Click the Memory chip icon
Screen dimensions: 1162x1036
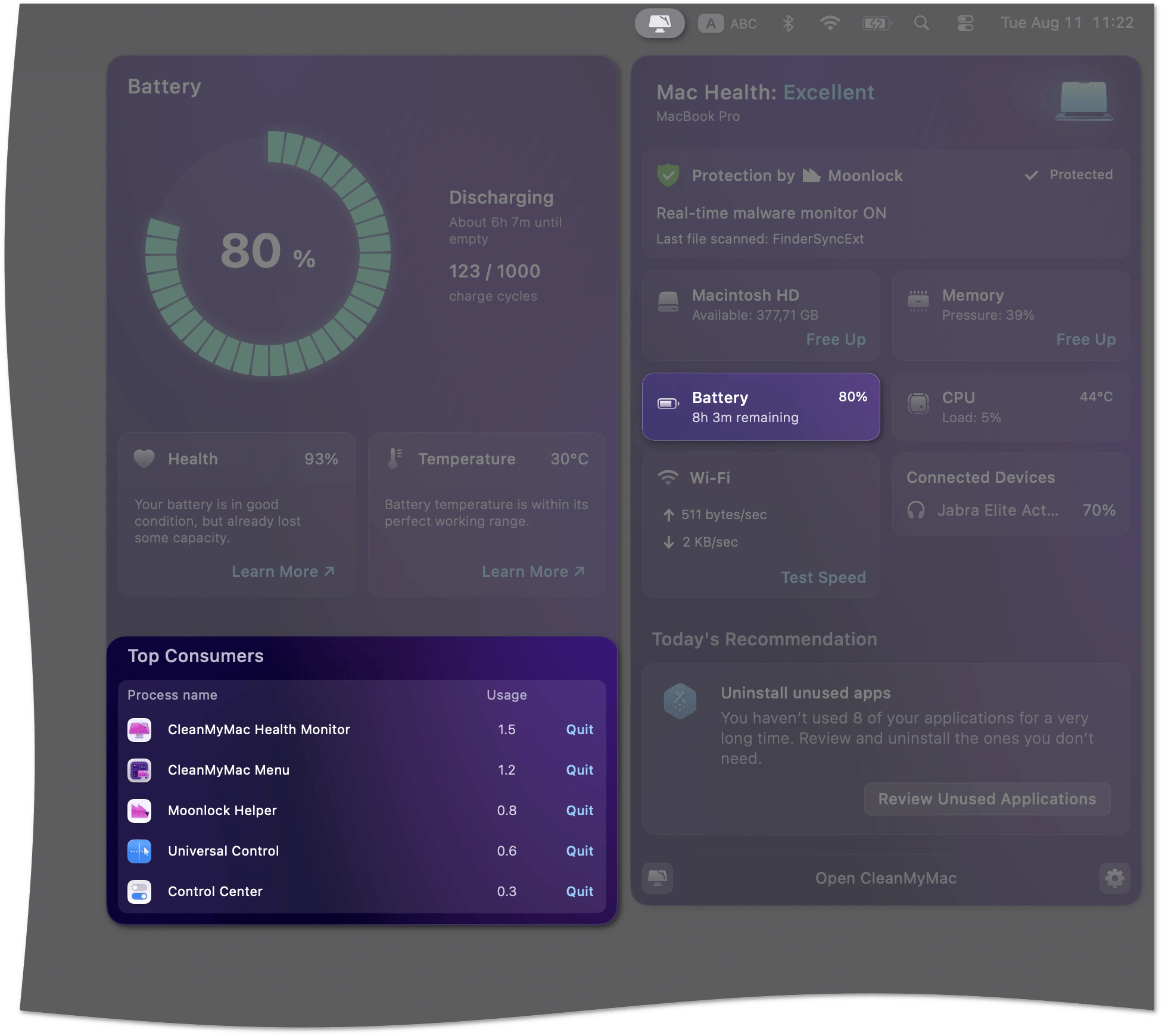(918, 301)
